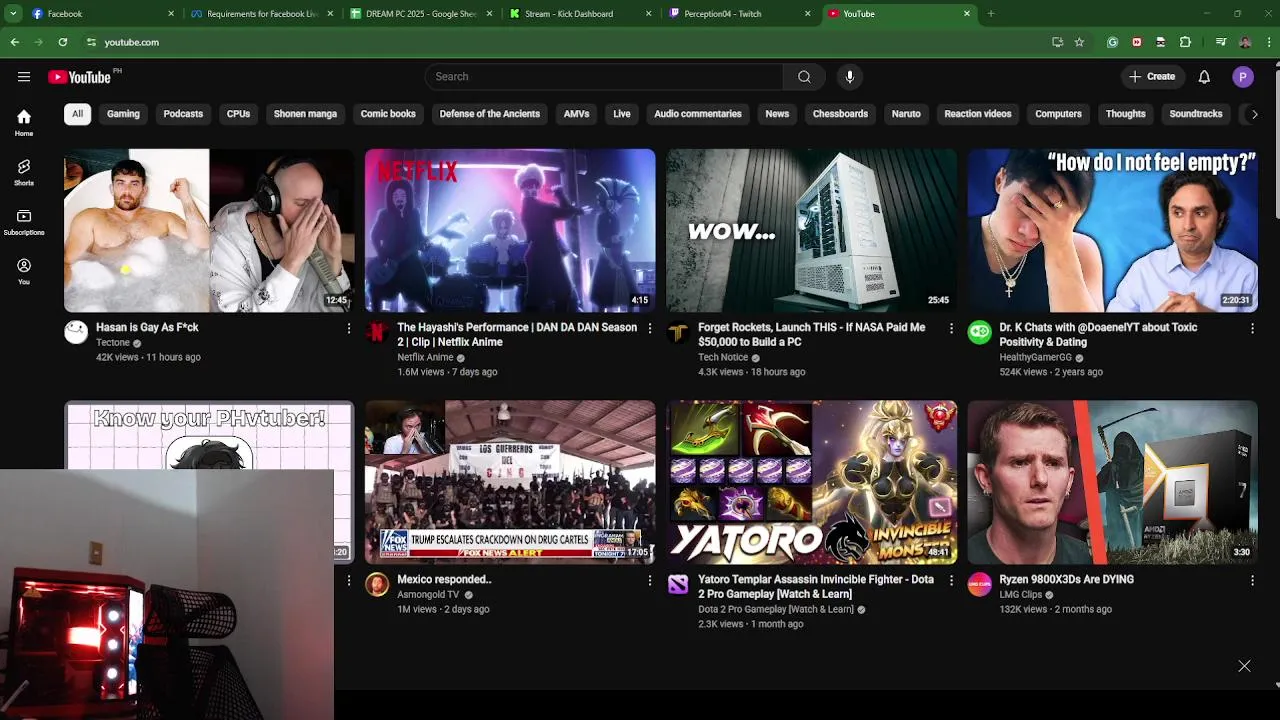
Task: Close the YouTube browser tab
Action: 967,14
